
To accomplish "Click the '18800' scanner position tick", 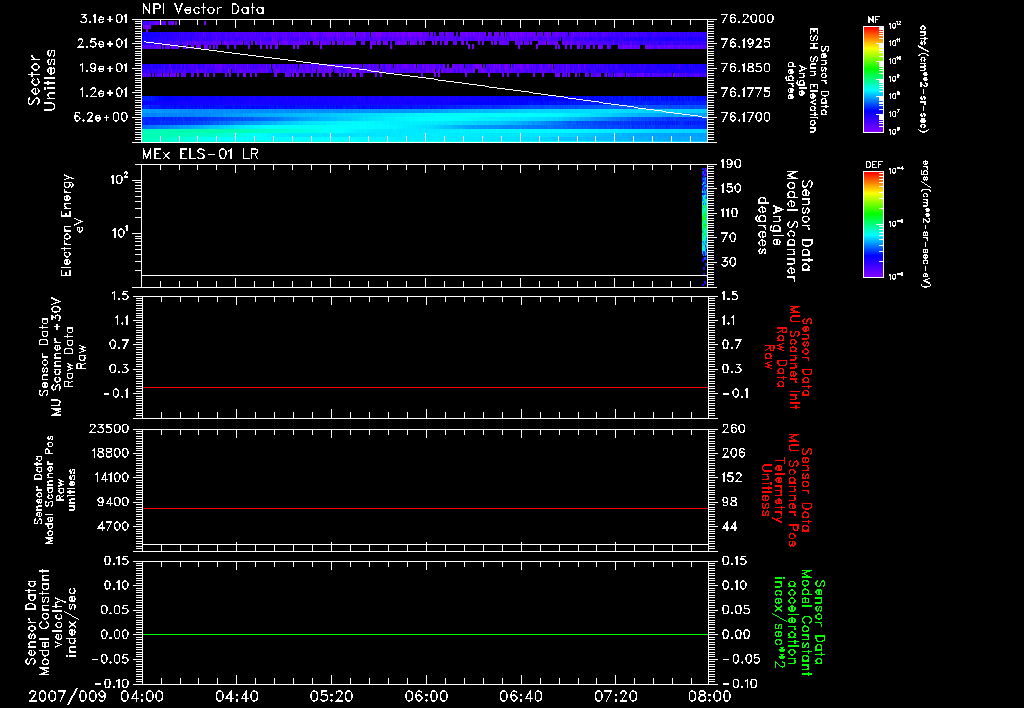I will pos(109,453).
